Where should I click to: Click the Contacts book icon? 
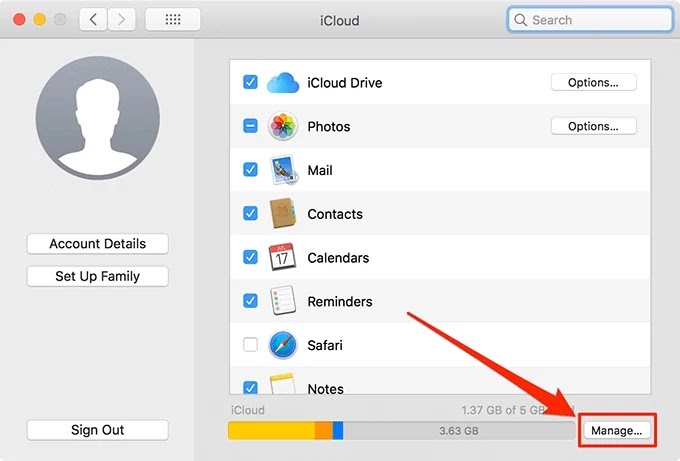pyautogui.click(x=283, y=213)
